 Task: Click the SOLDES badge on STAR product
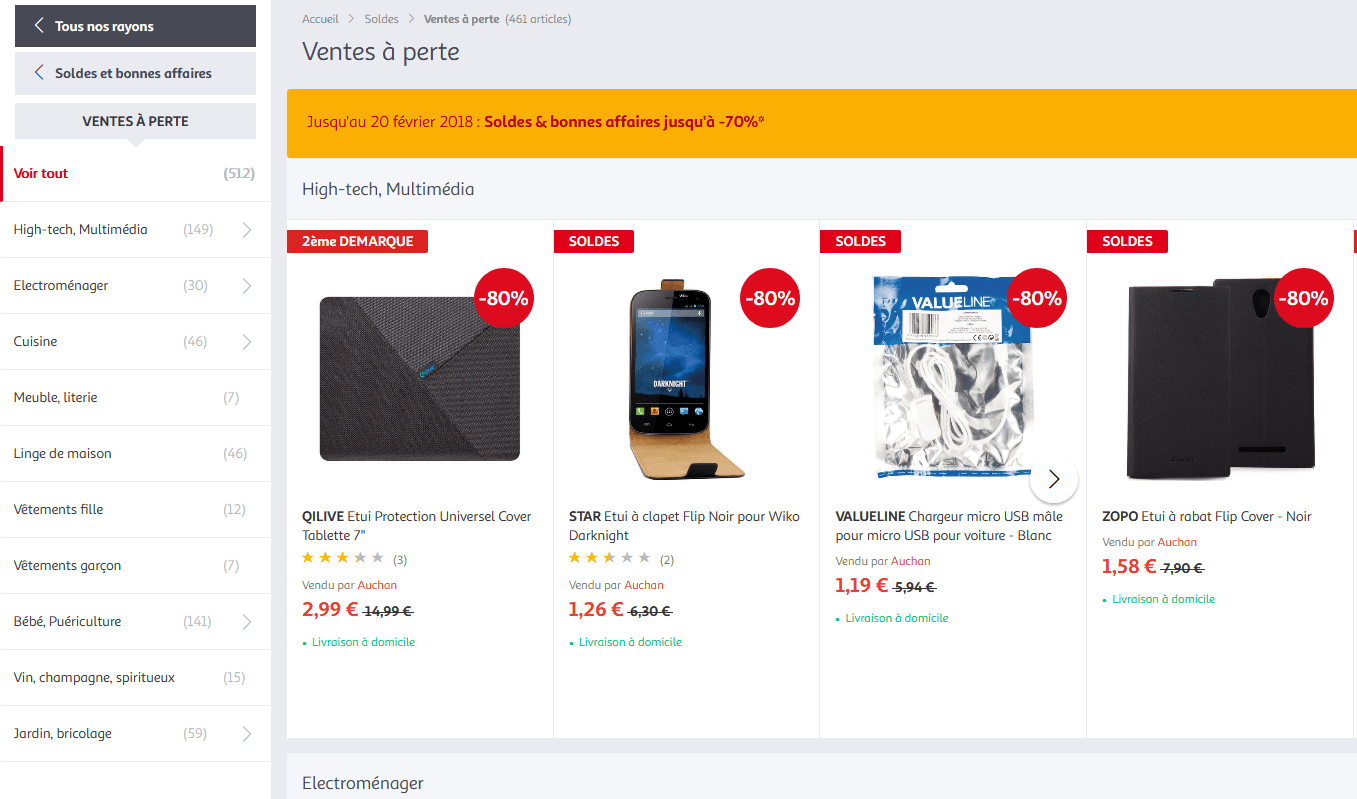pyautogui.click(x=593, y=241)
